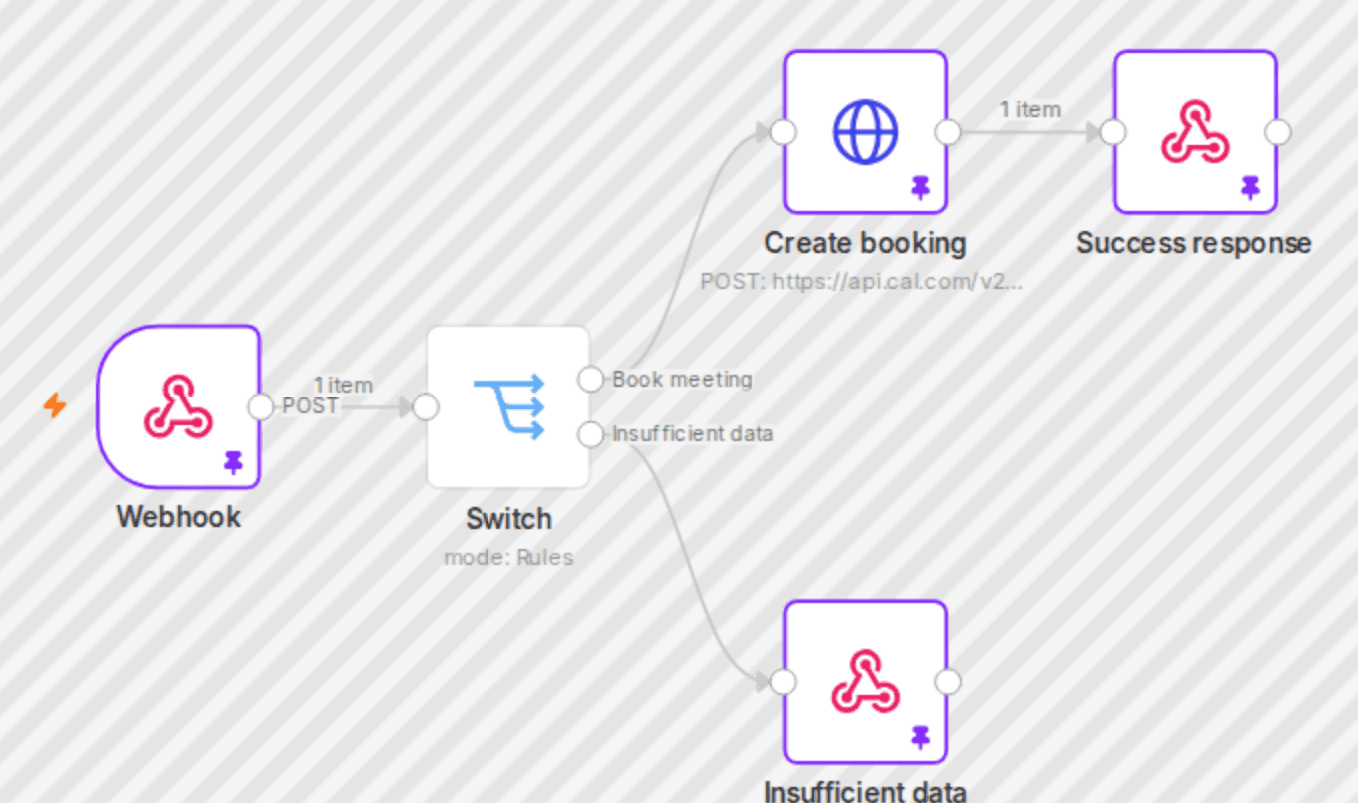The width and height of the screenshot is (1358, 803).
Task: Click the Webhook node output connector
Action: tap(261, 407)
